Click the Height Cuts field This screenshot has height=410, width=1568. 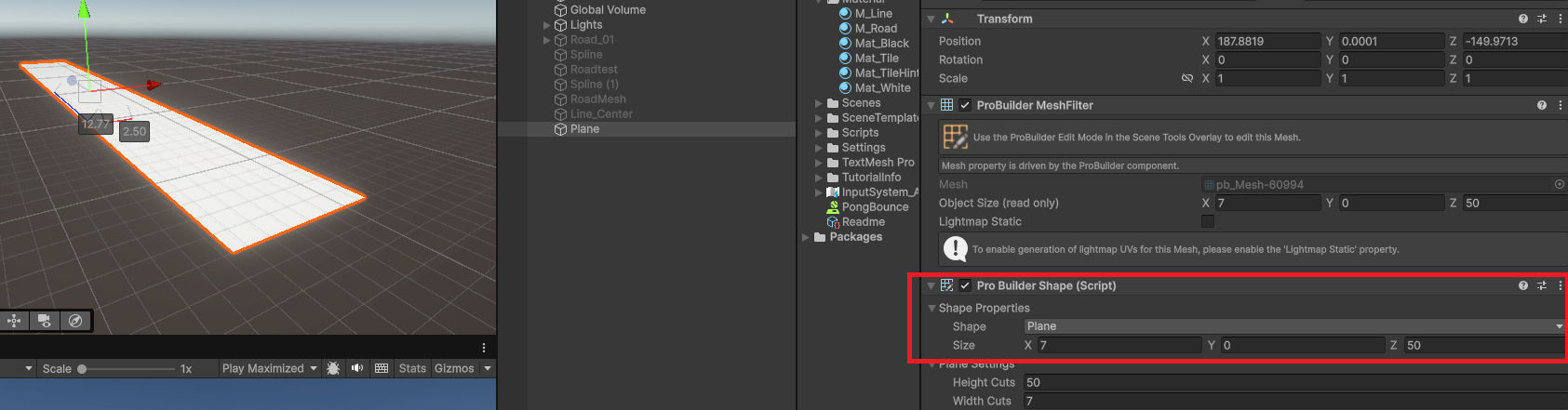[1294, 382]
